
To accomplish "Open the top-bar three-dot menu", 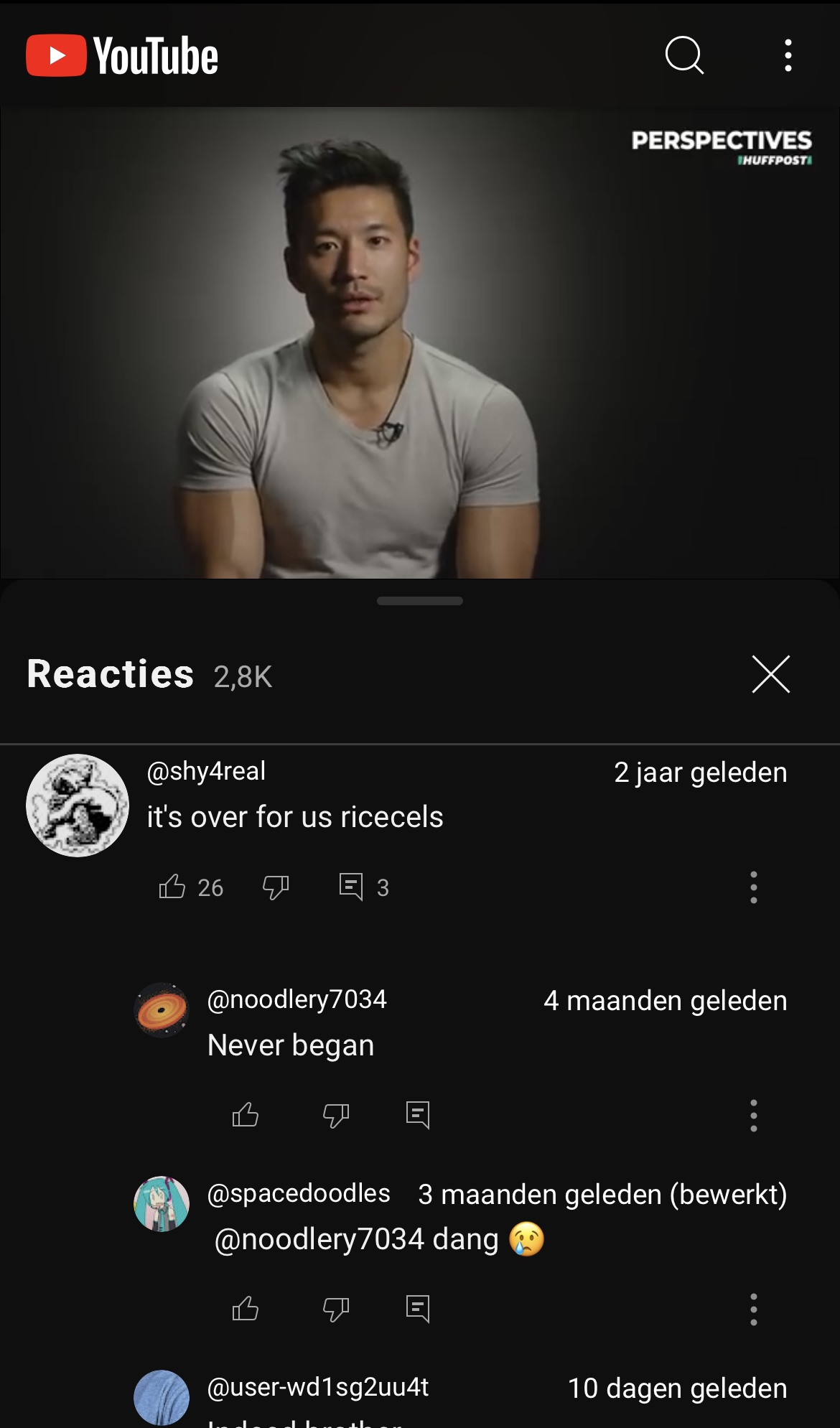I will (x=788, y=55).
